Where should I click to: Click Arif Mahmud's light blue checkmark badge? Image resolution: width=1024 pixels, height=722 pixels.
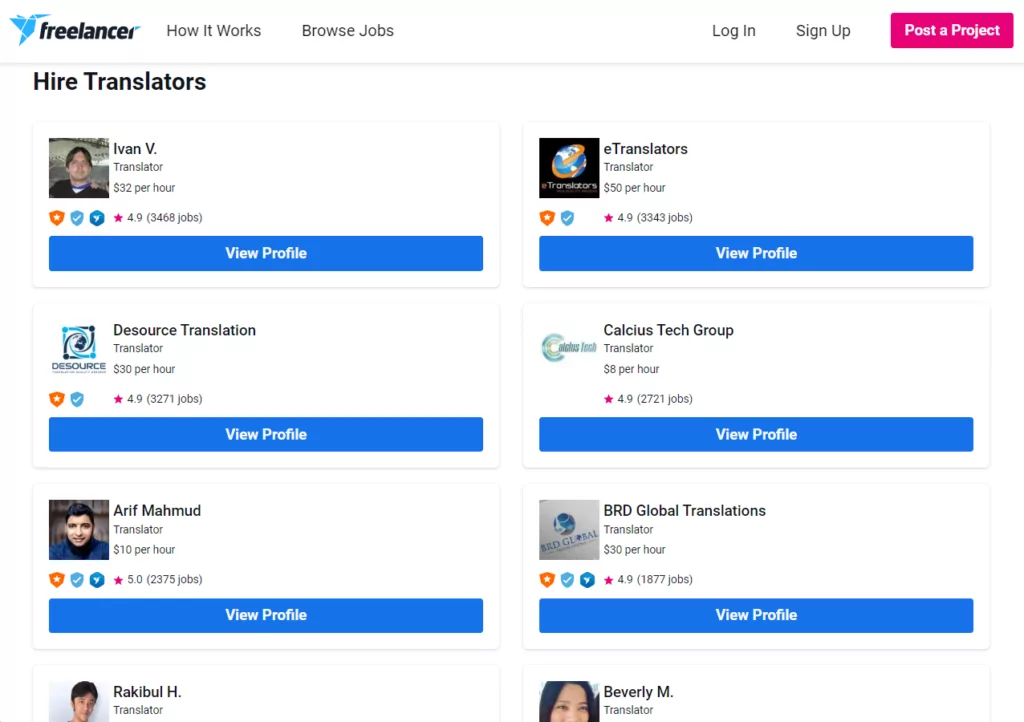77,579
